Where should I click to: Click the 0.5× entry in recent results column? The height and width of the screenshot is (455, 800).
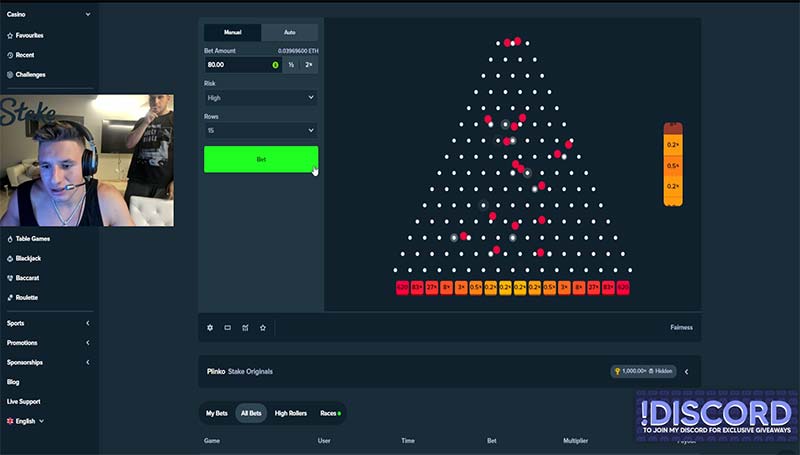[x=673, y=166]
